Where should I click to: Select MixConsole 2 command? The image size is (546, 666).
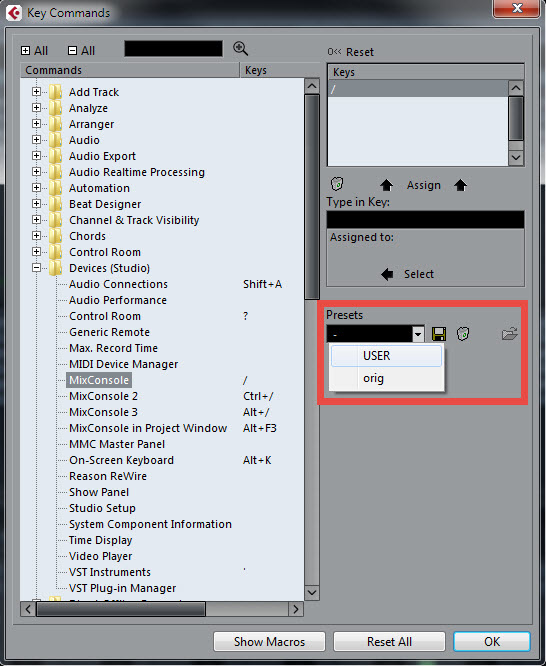click(103, 396)
